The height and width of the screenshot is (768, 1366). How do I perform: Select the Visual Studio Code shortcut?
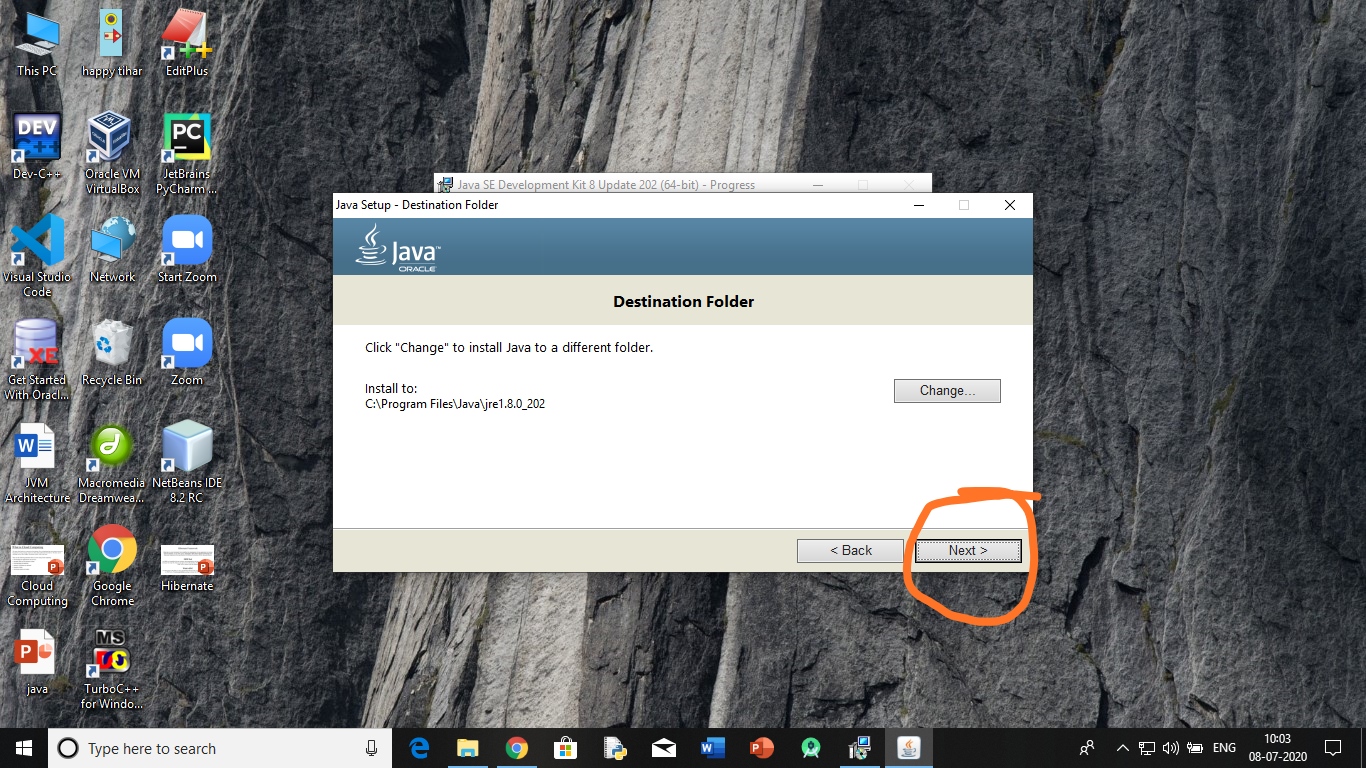[x=37, y=256]
